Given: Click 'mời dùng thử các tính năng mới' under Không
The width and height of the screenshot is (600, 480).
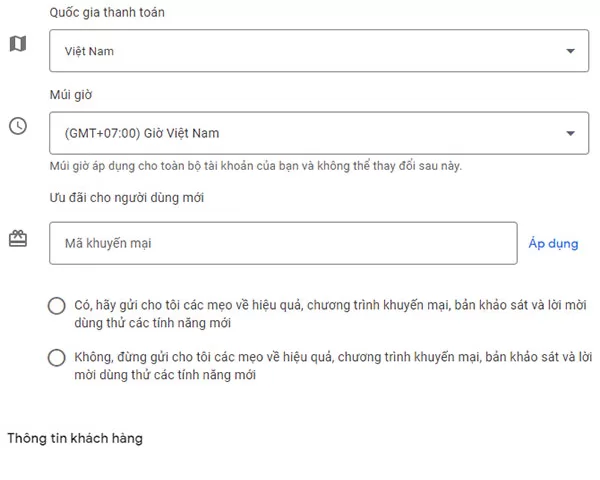Looking at the screenshot, I should click(x=165, y=375).
